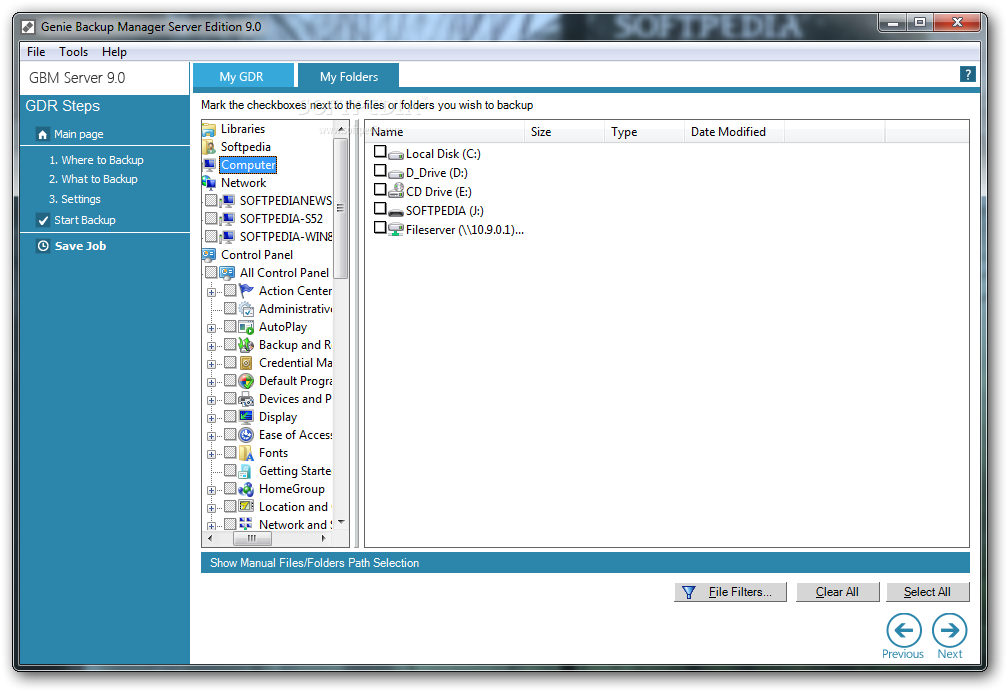Click the Control Panel icon in tree
1008x692 pixels.
[209, 255]
